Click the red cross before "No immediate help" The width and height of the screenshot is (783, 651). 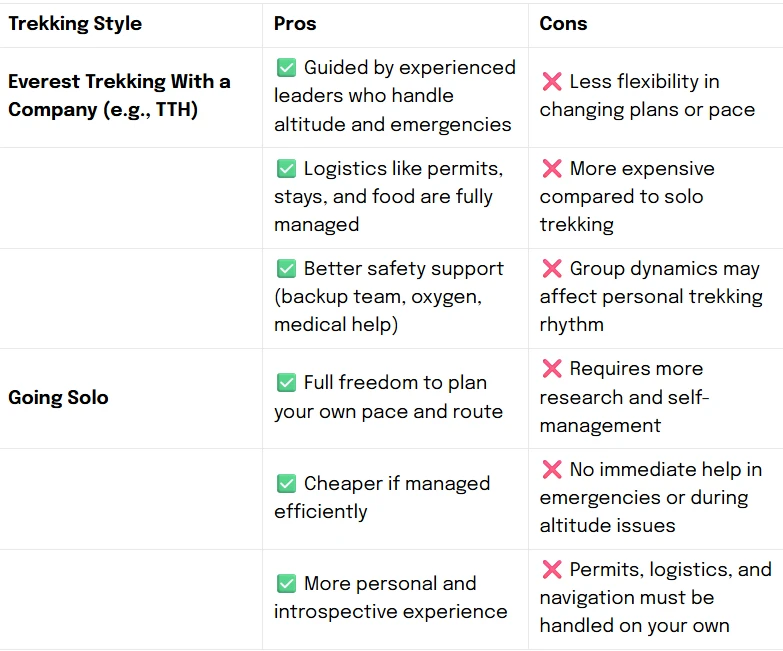551,470
